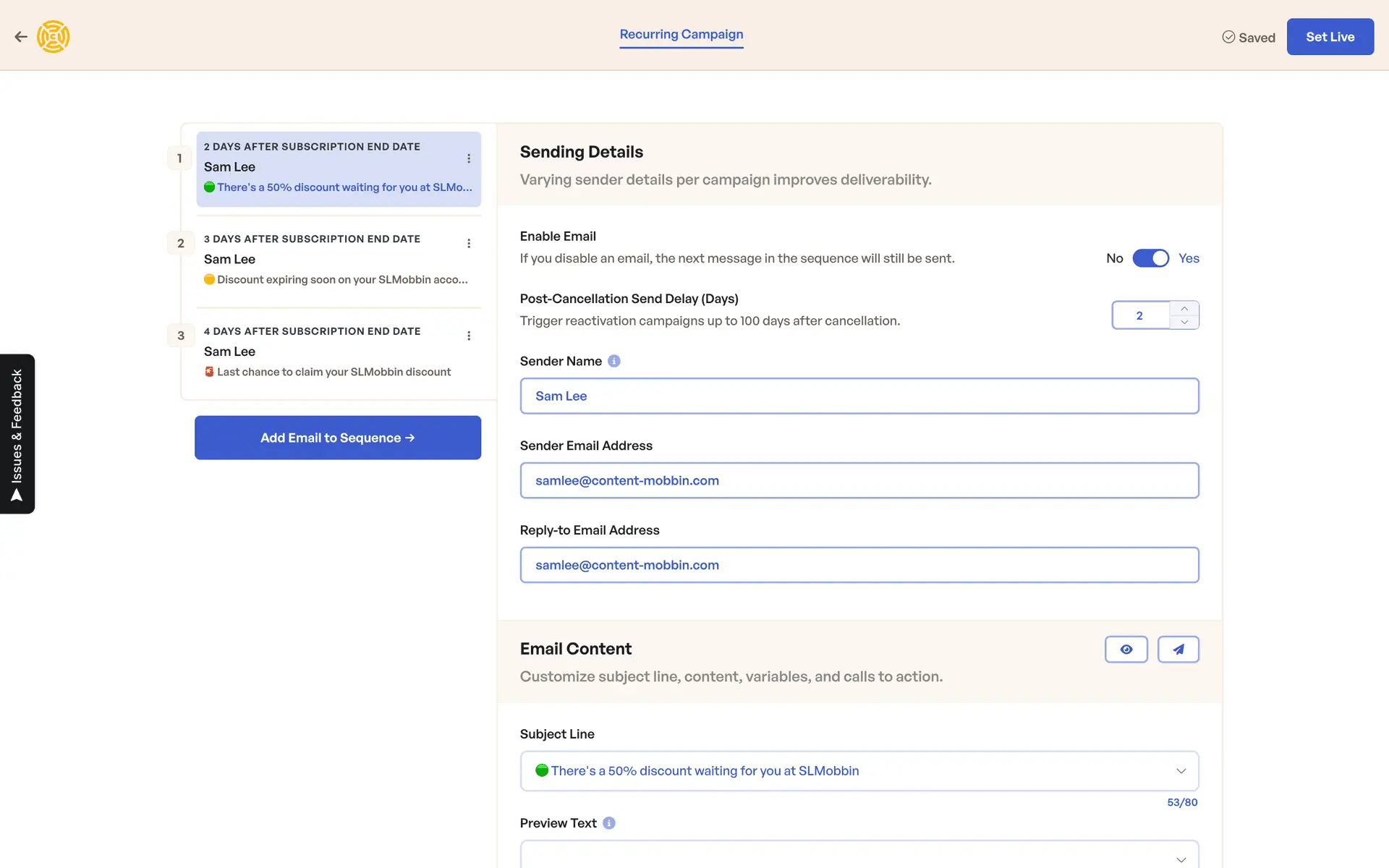Click the back arrow icon
This screenshot has width=1389, height=868.
(21, 37)
